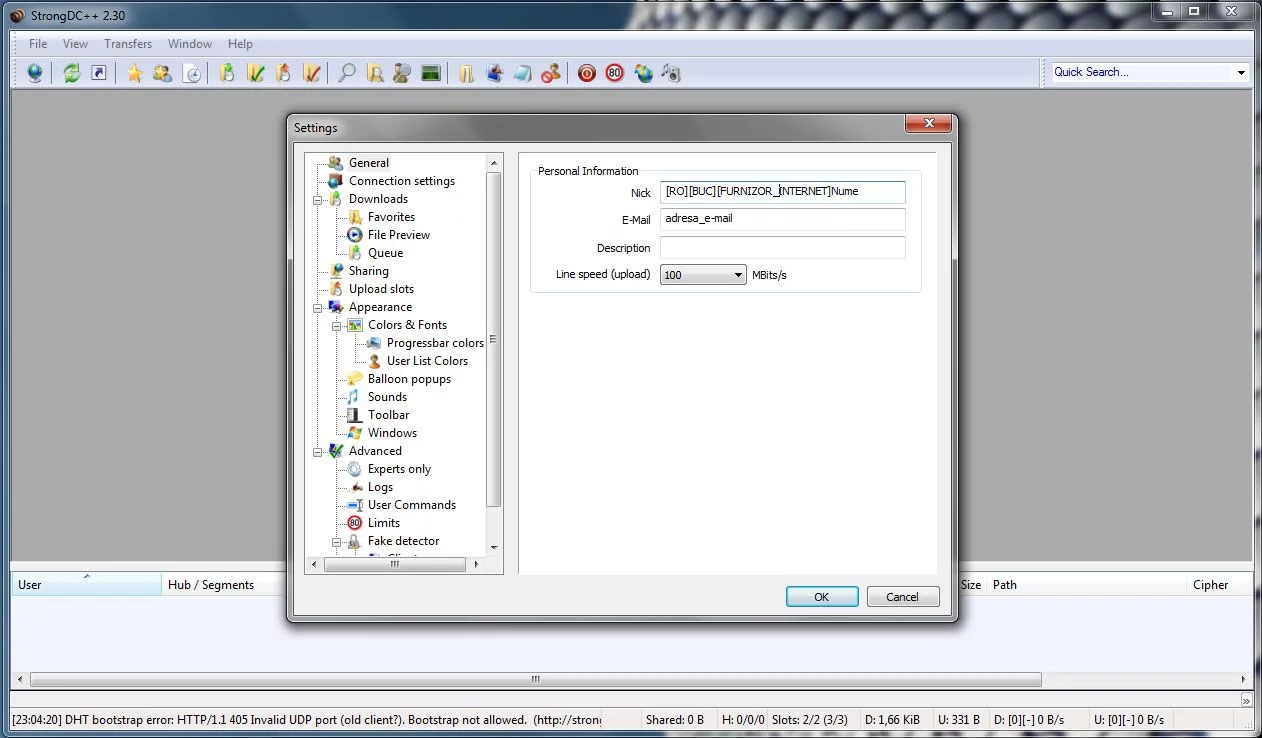Click the red power Shutdown toolbar icon
Viewport: 1262px width, 738px height.
(587, 73)
